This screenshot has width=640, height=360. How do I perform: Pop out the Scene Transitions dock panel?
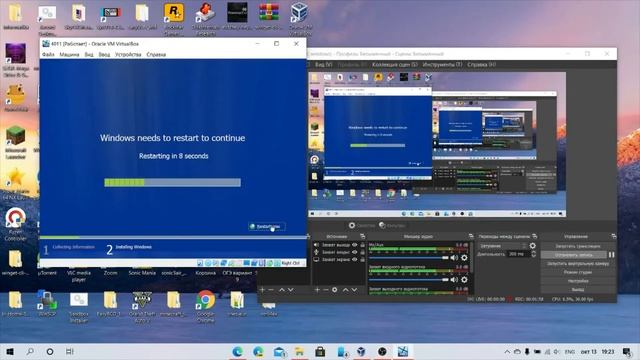pos(535,236)
